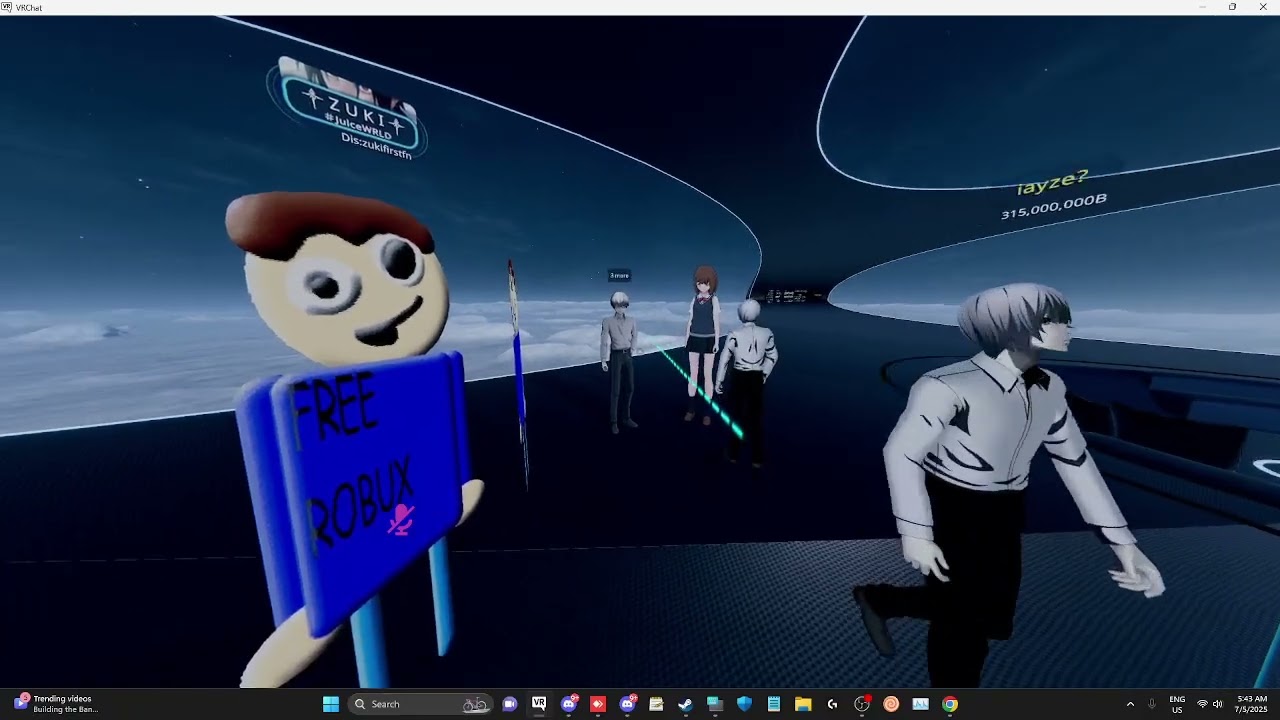Open the yellow notepad app in taskbar
This screenshot has width=1280, height=720.
[x=656, y=704]
